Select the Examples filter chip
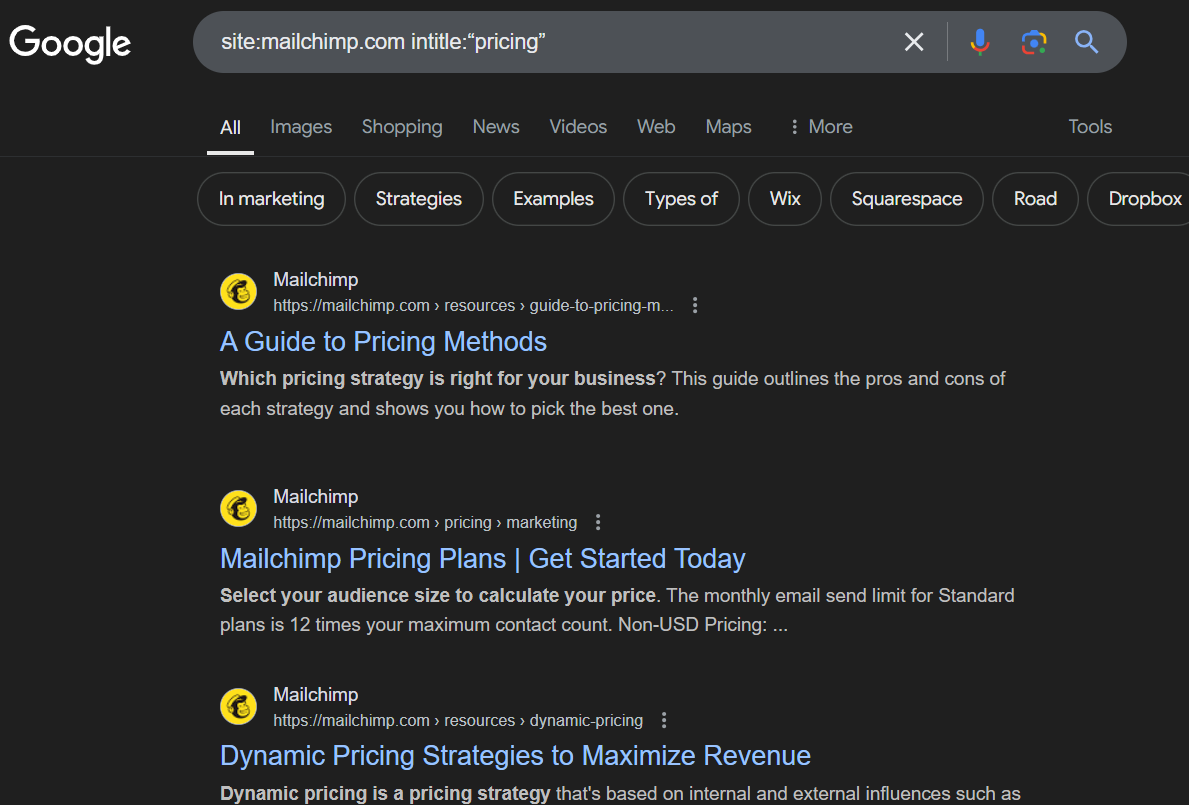 (x=553, y=199)
